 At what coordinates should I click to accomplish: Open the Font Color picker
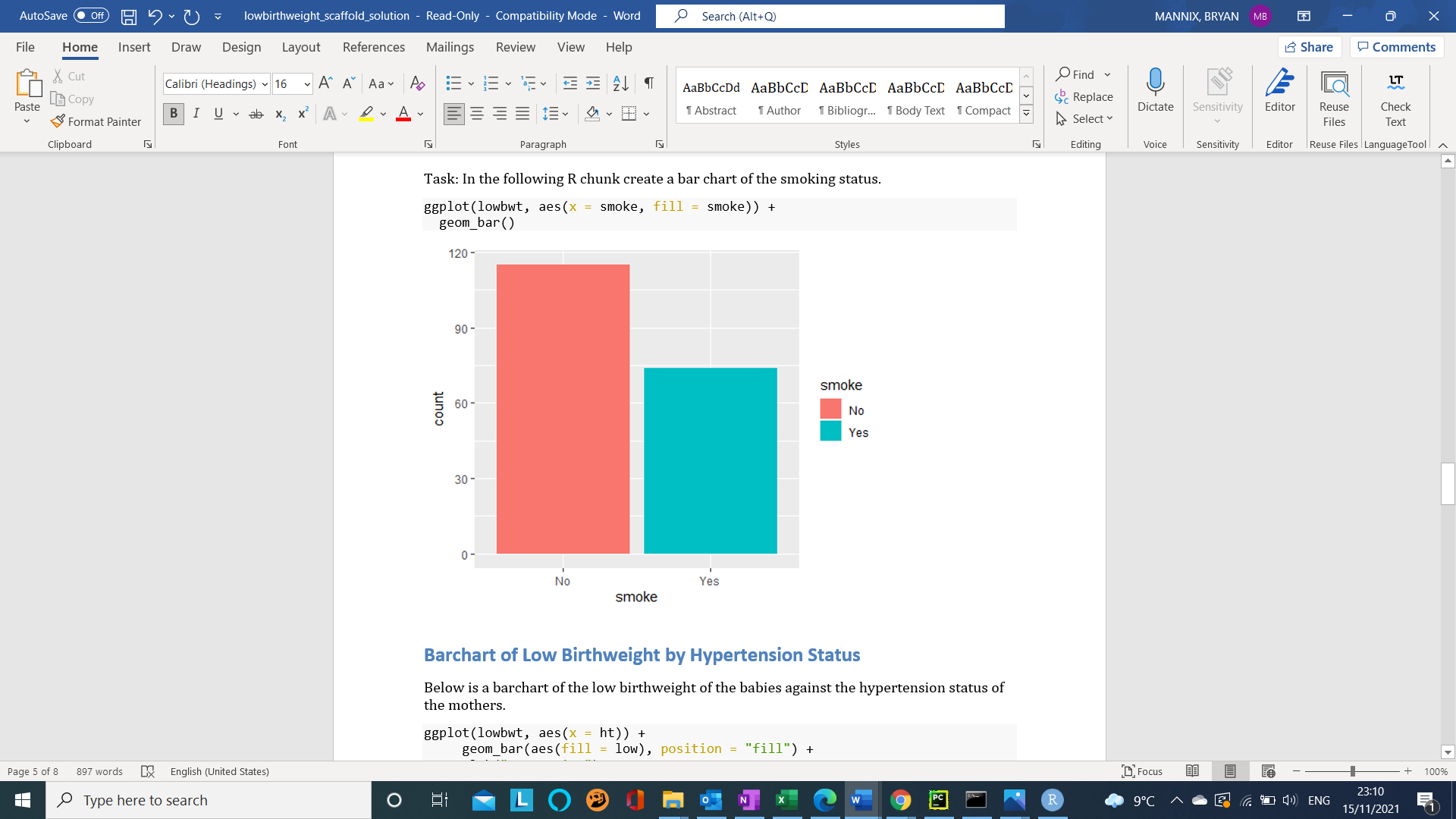tap(416, 114)
